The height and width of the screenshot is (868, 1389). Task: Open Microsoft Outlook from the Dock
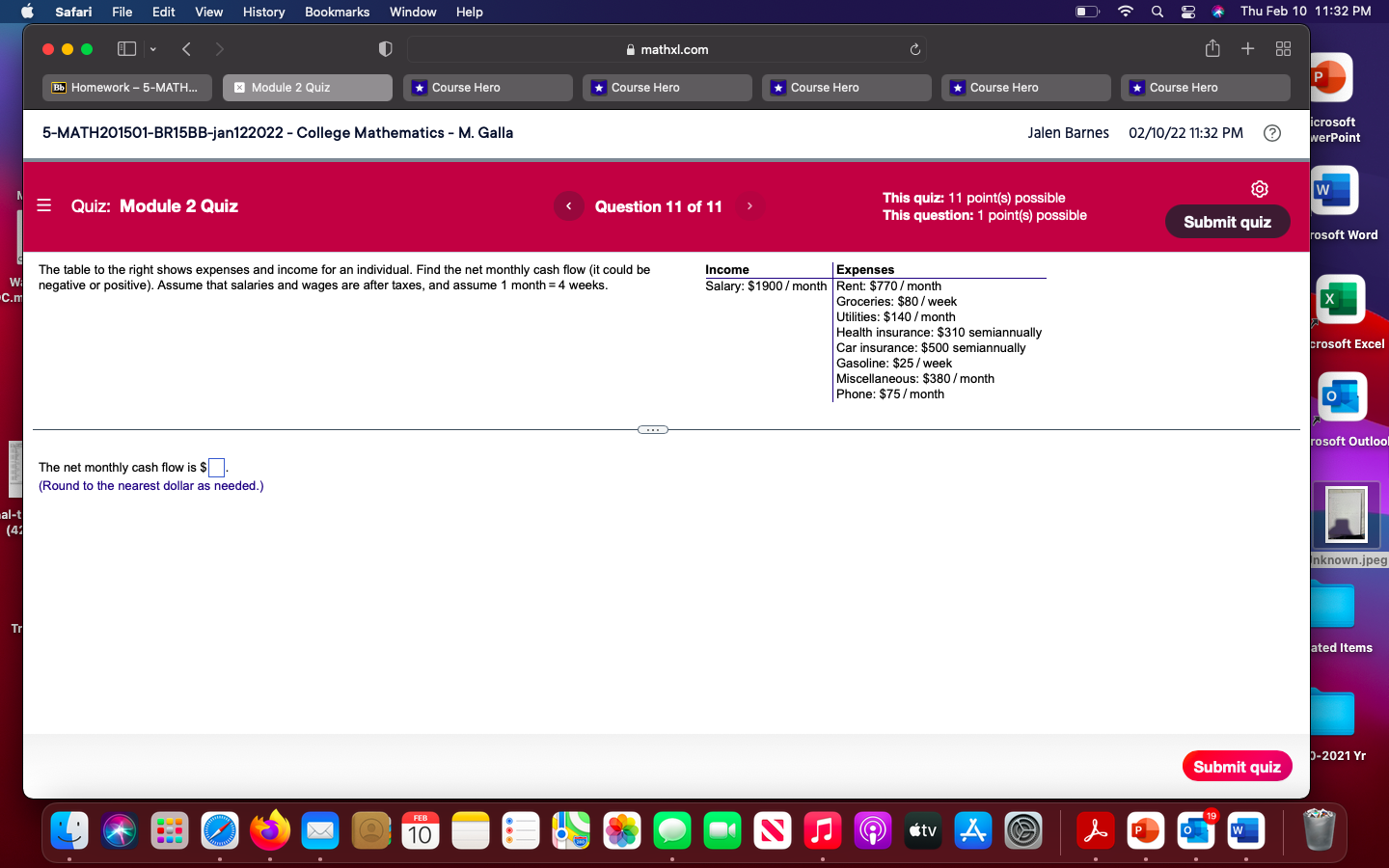click(1196, 830)
